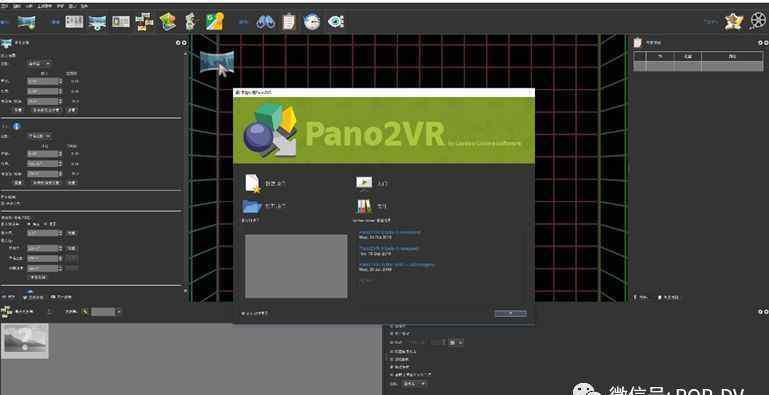Click the panorama input icon in toolbar

pos(26,22)
